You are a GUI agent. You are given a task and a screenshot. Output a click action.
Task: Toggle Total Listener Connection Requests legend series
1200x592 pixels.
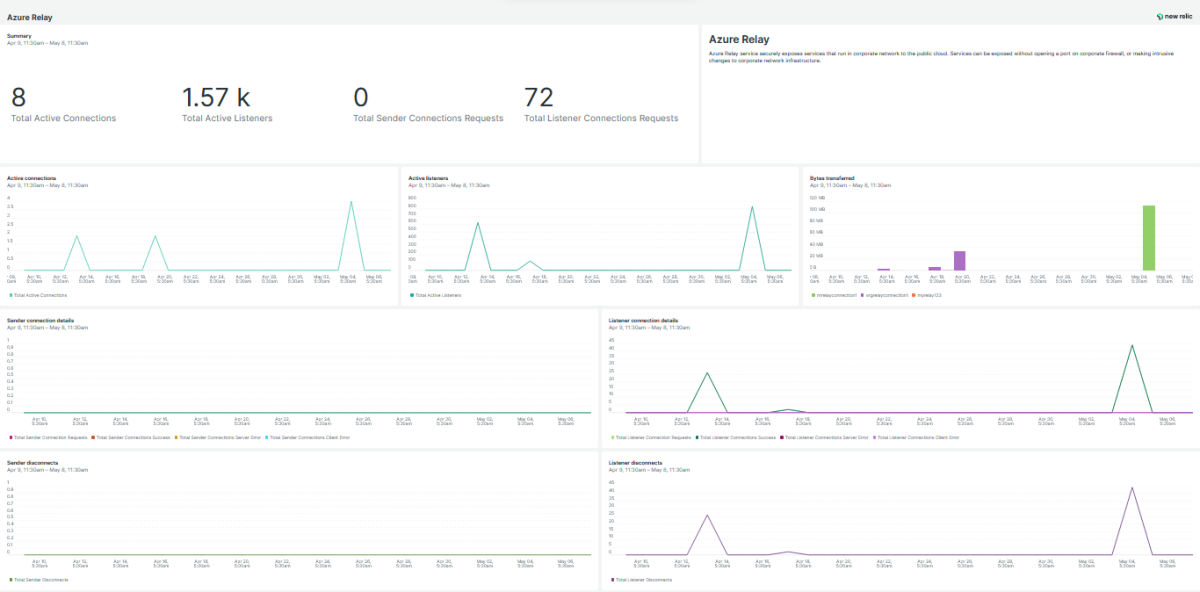(x=651, y=438)
